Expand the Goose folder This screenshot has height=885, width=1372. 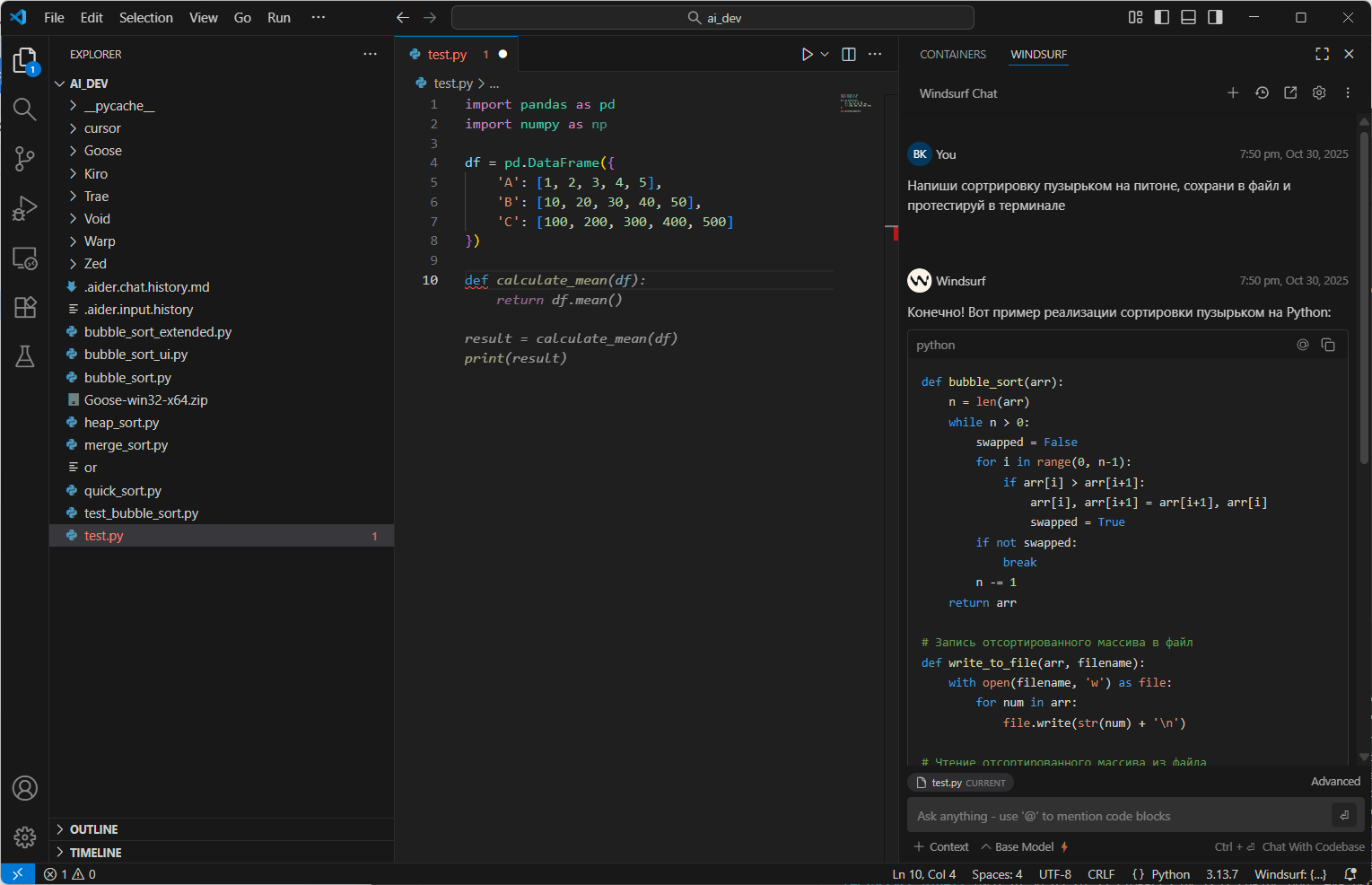click(x=102, y=151)
